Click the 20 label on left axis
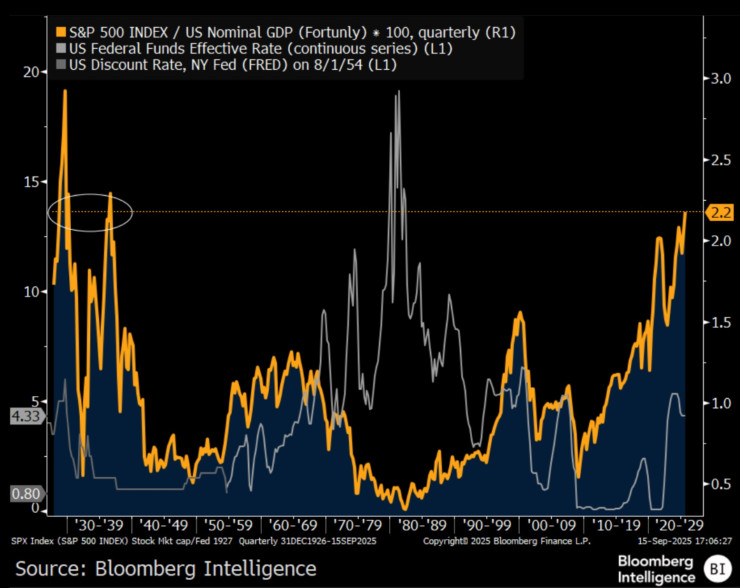Screen dimensions: 740x588 [x=32, y=72]
